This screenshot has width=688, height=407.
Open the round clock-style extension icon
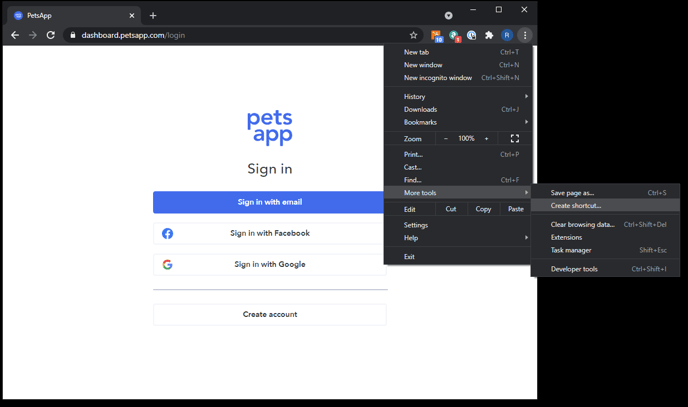[472, 35]
